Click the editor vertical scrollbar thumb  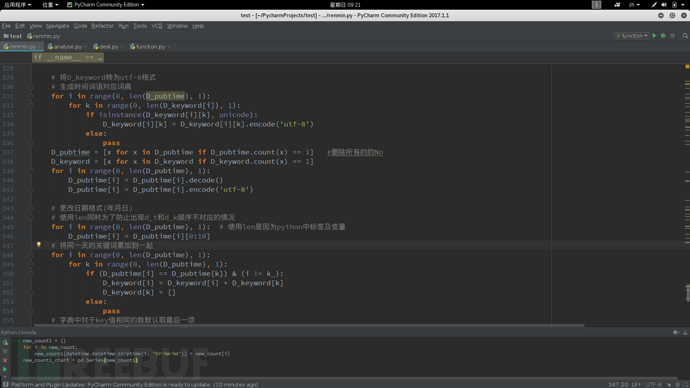[x=687, y=293]
